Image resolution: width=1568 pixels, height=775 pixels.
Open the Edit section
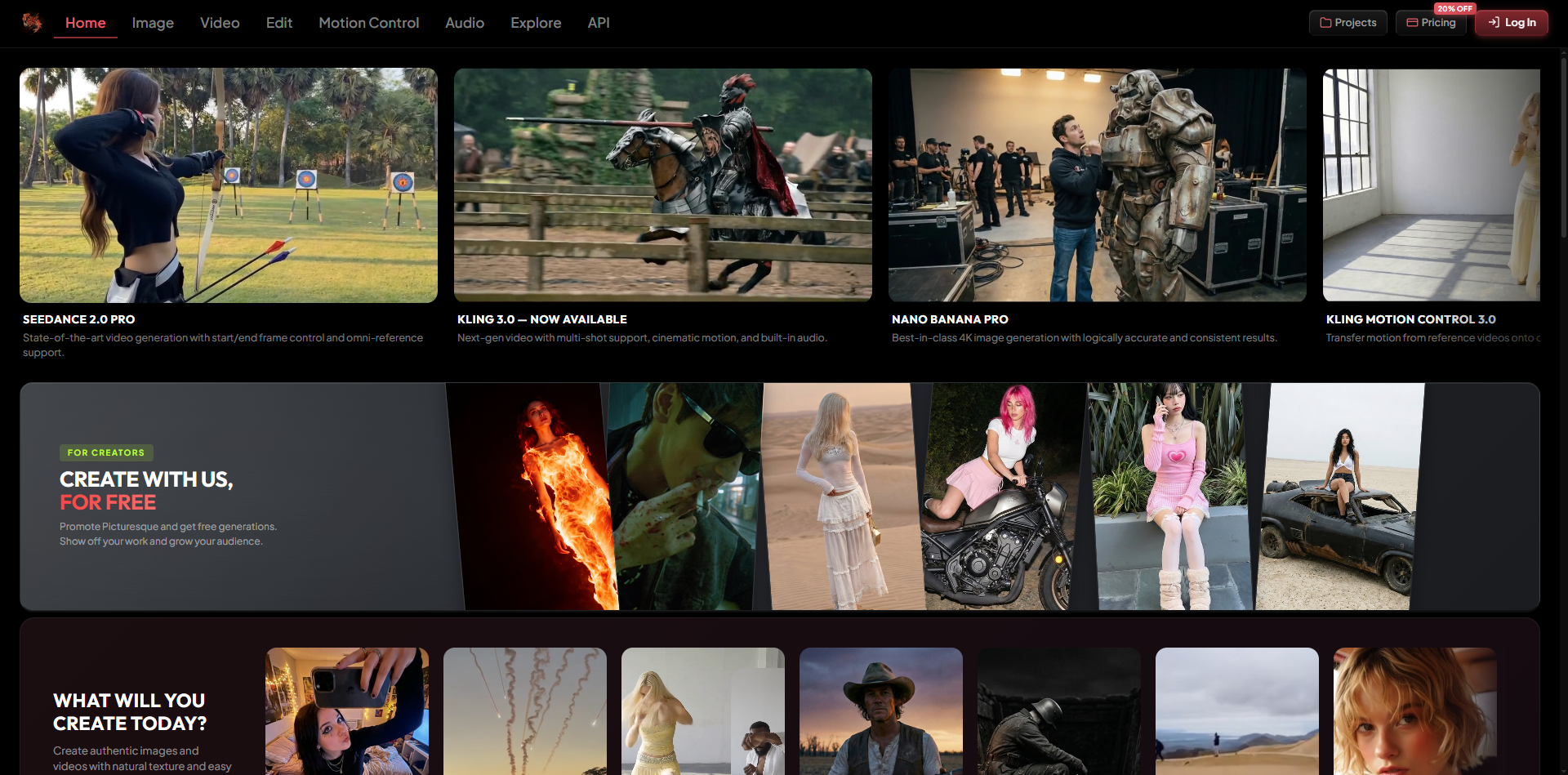point(278,23)
